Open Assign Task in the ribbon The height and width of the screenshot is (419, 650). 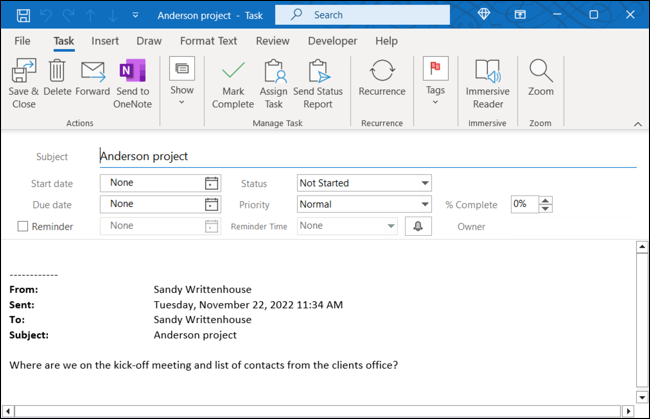(x=274, y=82)
